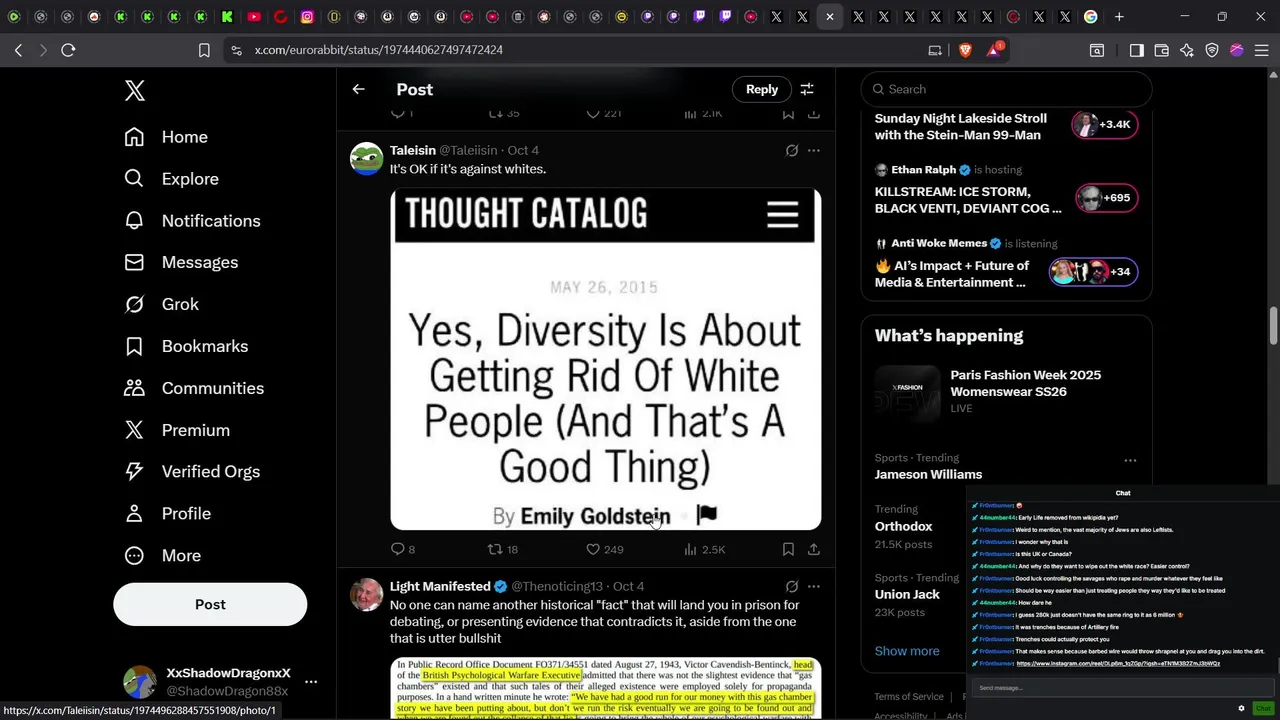
Task: Reload the page with browser refresh button
Action: pos(68,50)
